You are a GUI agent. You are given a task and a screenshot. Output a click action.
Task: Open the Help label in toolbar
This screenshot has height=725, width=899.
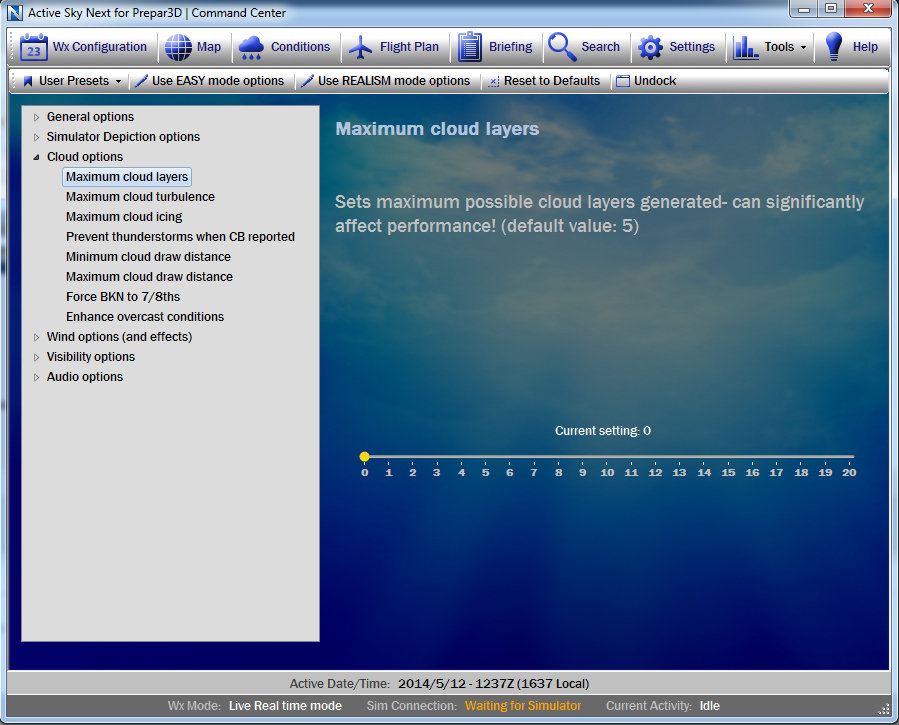click(x=865, y=47)
